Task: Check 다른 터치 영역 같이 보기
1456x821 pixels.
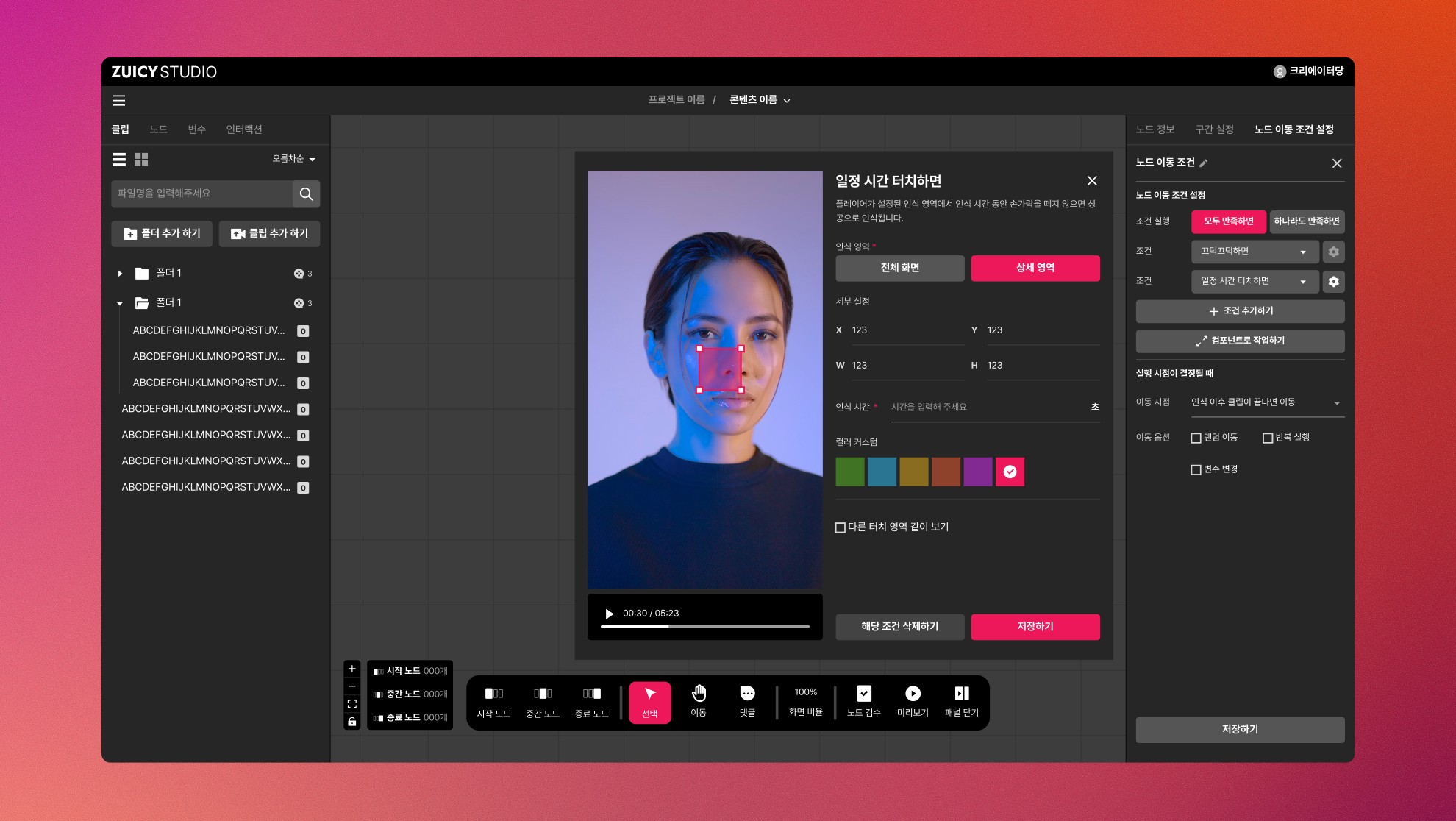Action: pyautogui.click(x=841, y=527)
